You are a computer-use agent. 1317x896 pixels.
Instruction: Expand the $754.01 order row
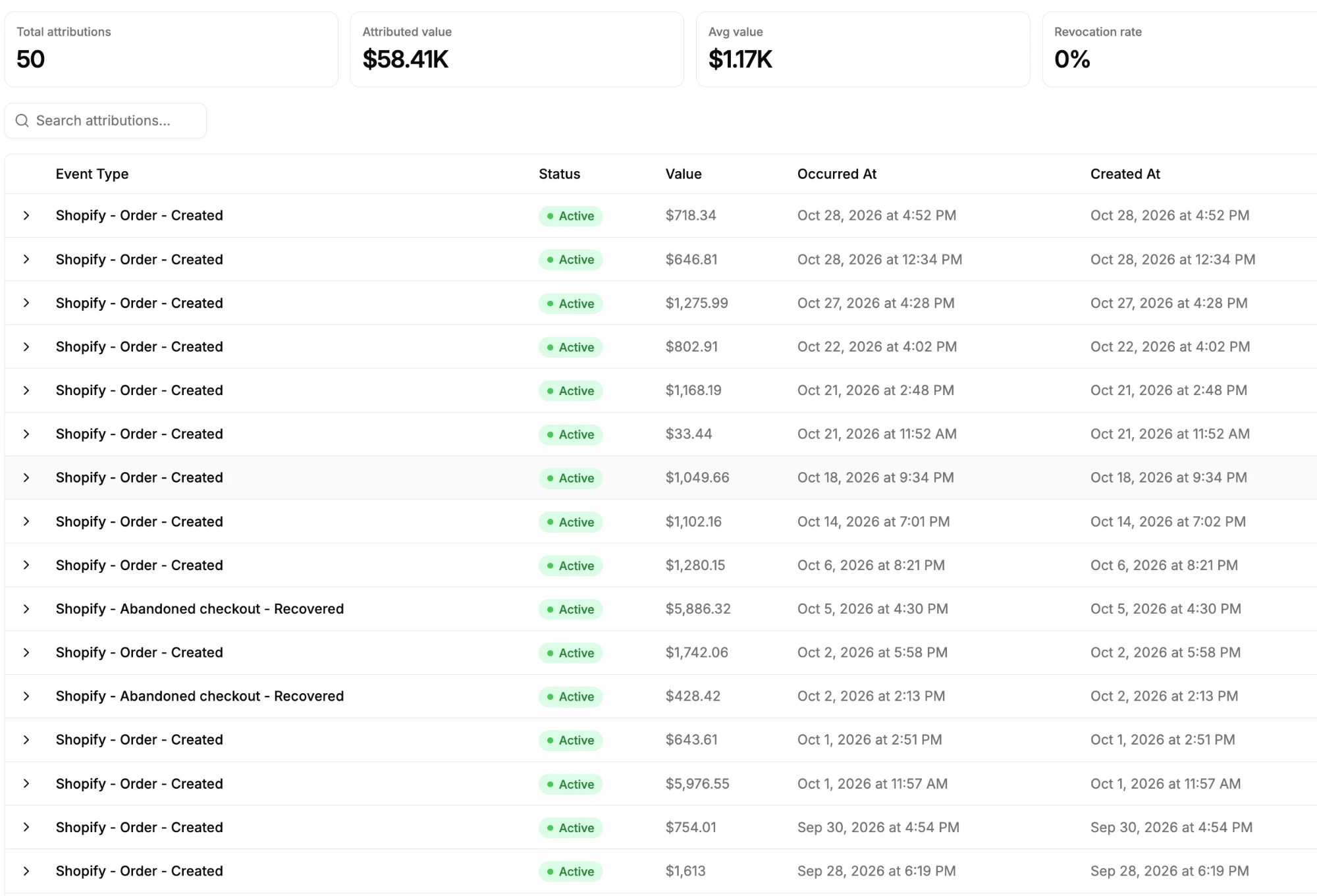26,827
